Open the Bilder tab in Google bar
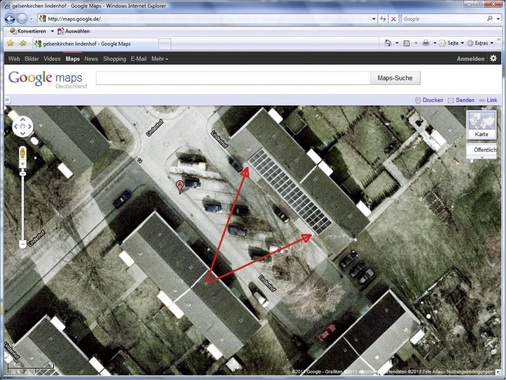The height and width of the screenshot is (380, 506). click(32, 59)
